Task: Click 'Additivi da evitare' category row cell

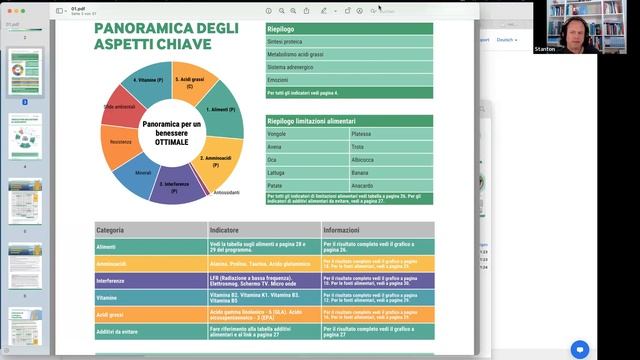Action: [151, 332]
